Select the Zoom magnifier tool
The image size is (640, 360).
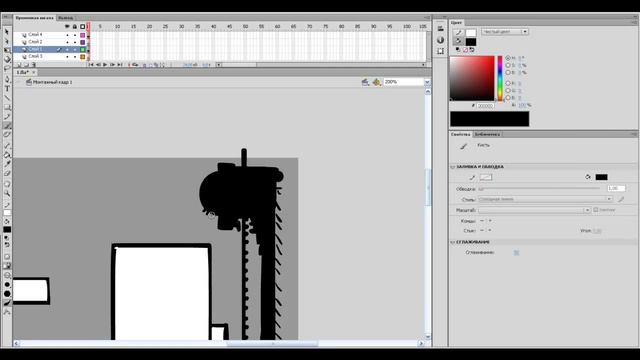(7, 193)
